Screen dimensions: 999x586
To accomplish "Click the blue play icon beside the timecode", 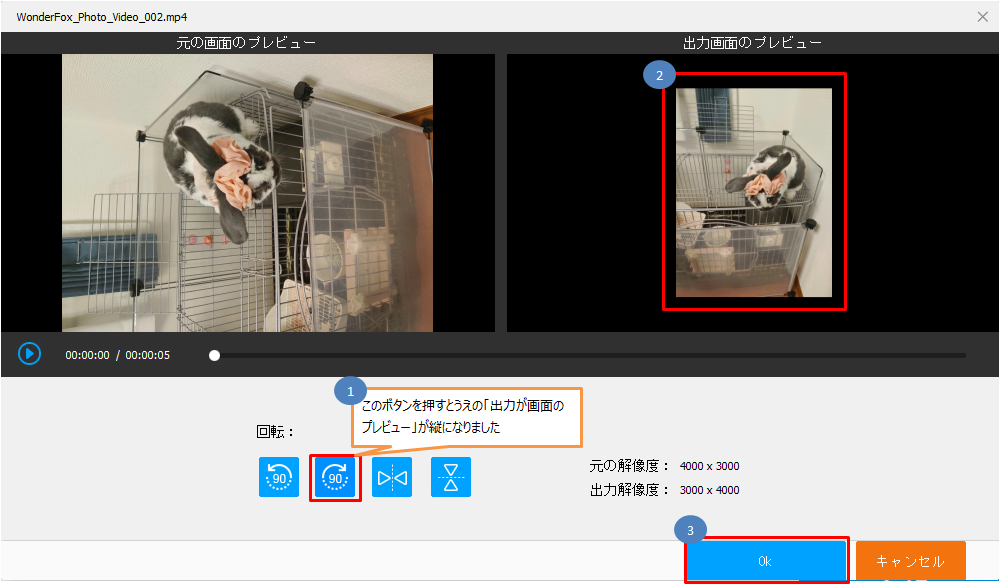I will pyautogui.click(x=28, y=353).
